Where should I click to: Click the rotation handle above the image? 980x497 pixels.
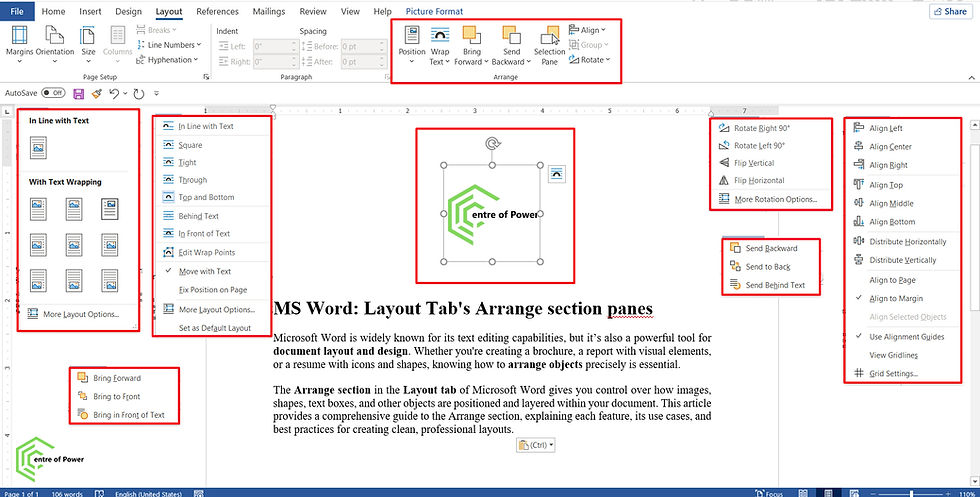[492, 144]
